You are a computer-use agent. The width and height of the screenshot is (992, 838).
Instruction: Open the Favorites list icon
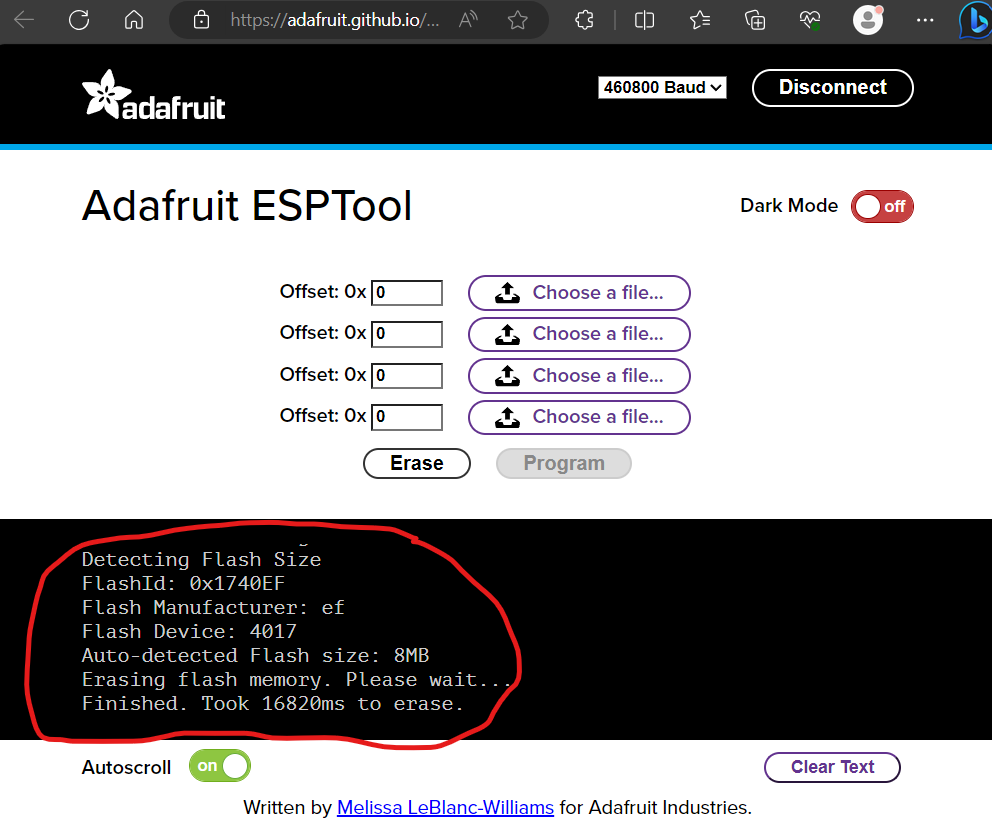coord(700,20)
